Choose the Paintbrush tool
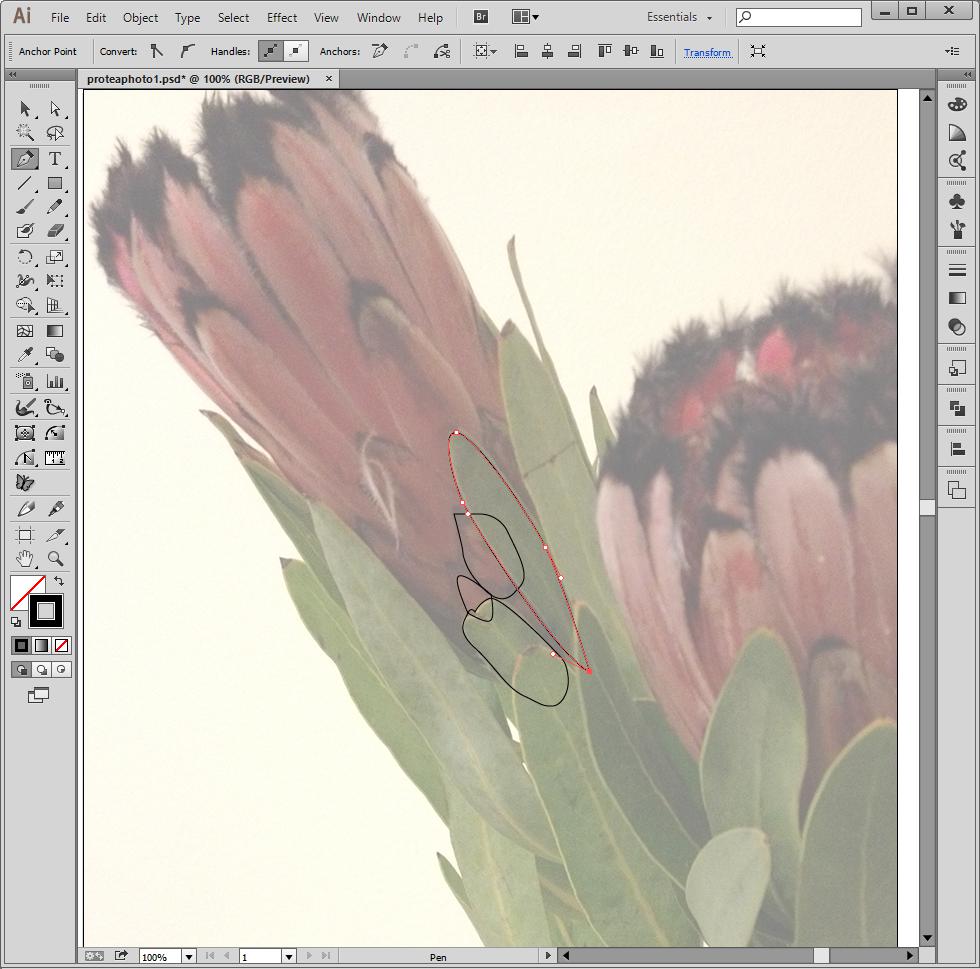The width and height of the screenshot is (980, 969). coord(25,207)
